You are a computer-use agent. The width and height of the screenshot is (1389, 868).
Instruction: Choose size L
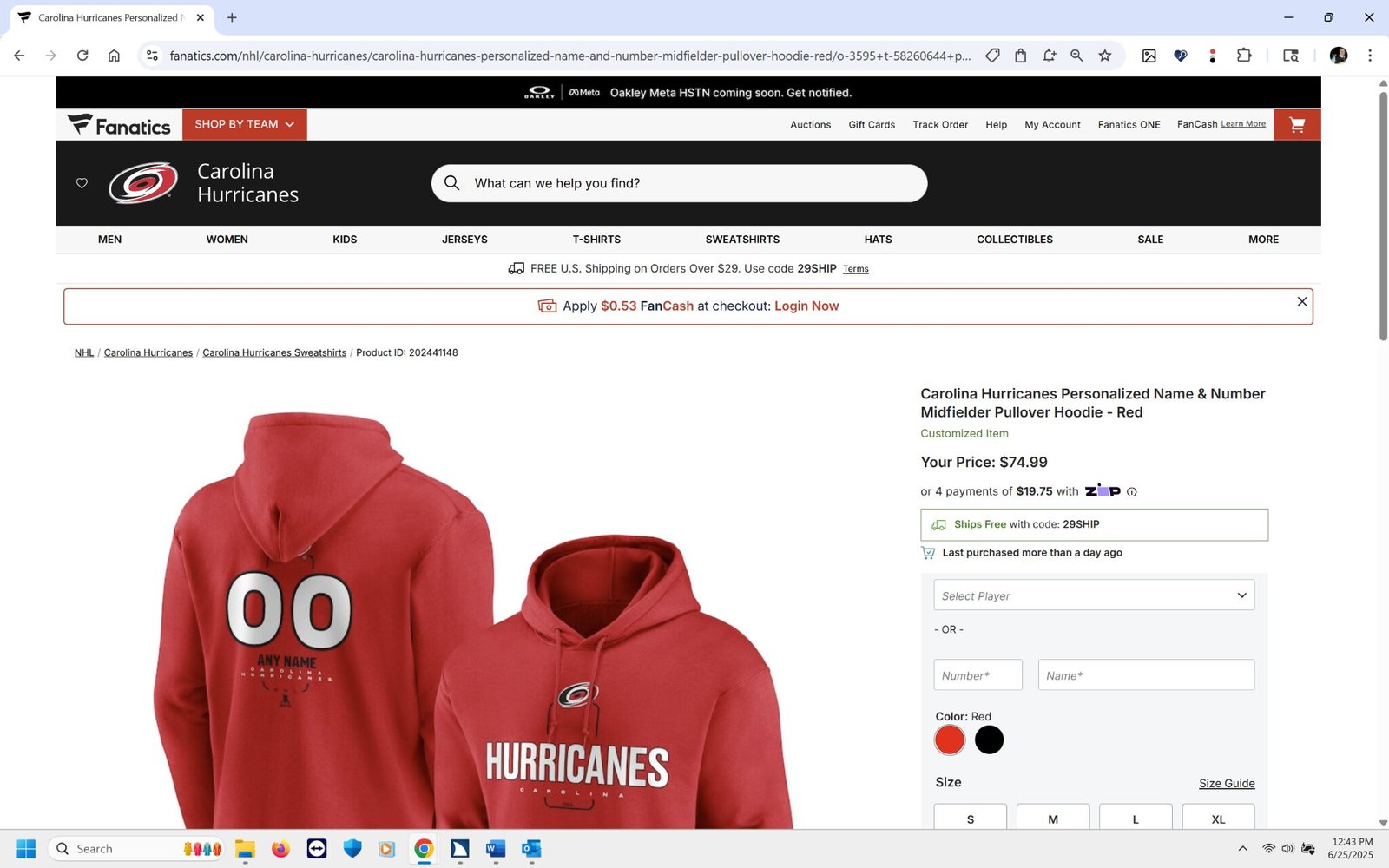[x=1136, y=818]
